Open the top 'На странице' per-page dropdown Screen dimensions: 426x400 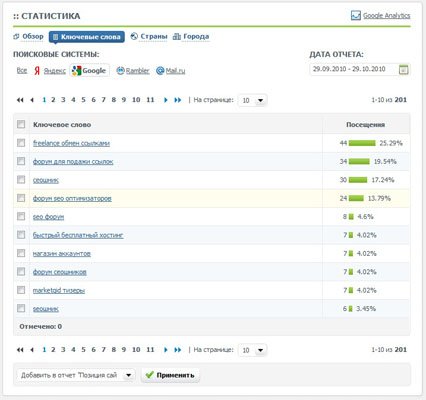pos(252,100)
